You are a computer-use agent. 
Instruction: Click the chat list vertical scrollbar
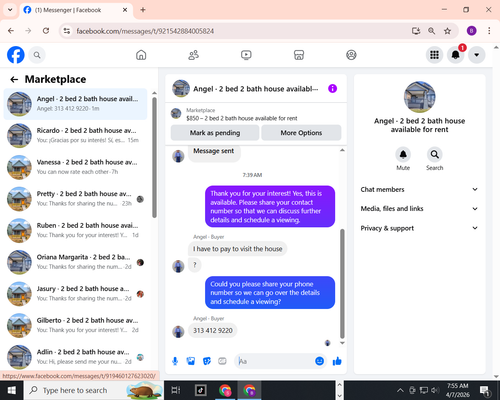[x=154, y=157]
